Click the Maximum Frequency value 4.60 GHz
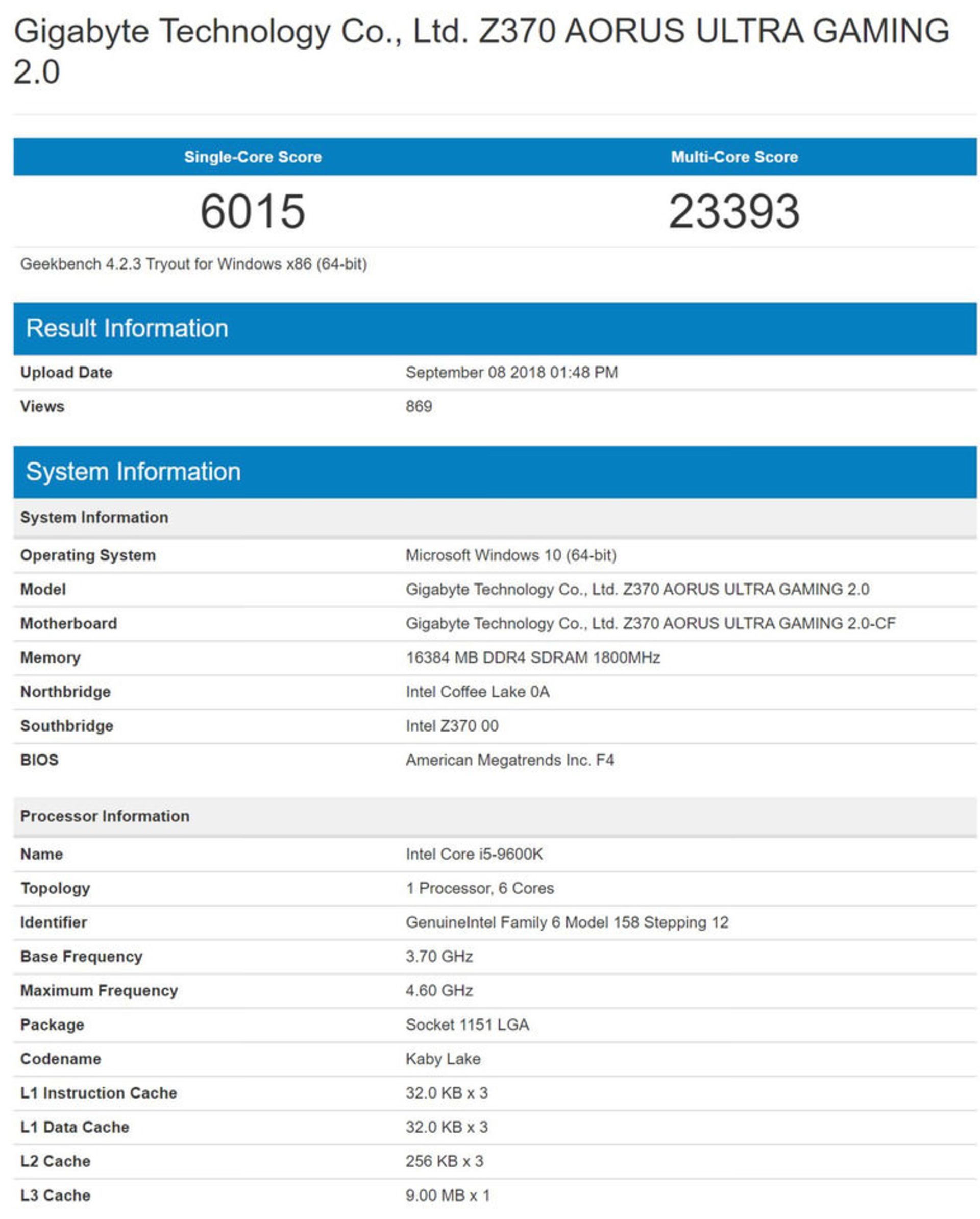The width and height of the screenshot is (980, 1219). tap(439, 991)
